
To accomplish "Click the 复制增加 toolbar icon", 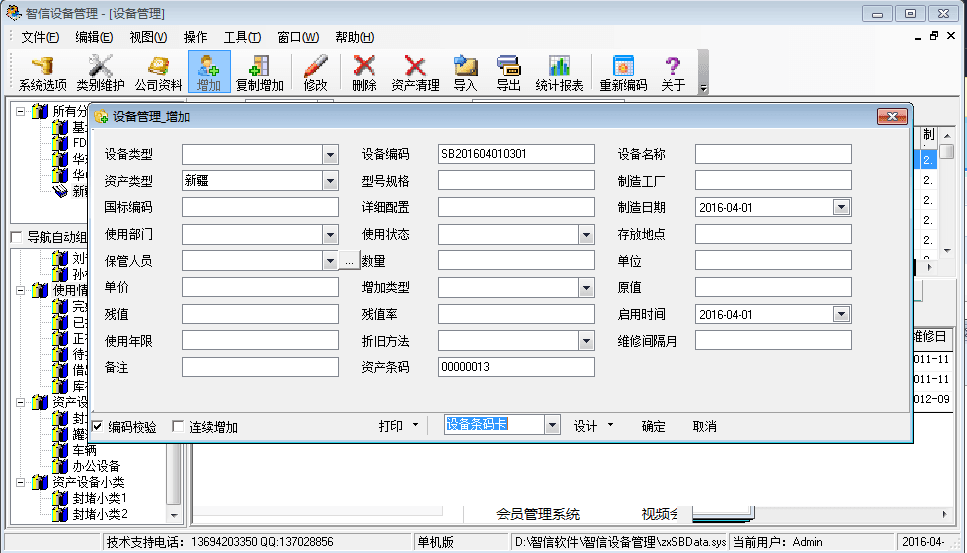I will pos(259,72).
